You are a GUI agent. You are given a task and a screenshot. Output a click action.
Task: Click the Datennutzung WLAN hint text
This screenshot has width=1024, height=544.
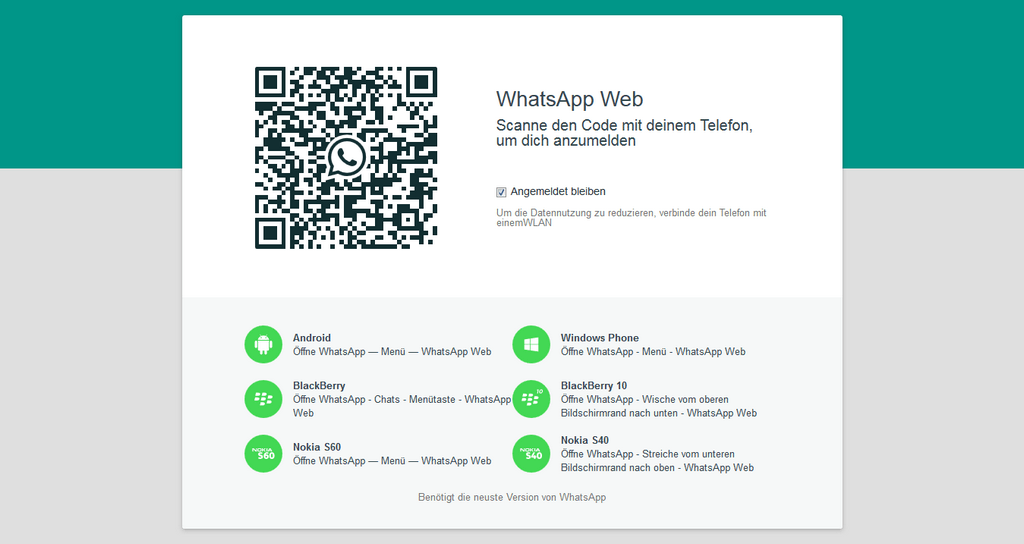[x=632, y=217]
